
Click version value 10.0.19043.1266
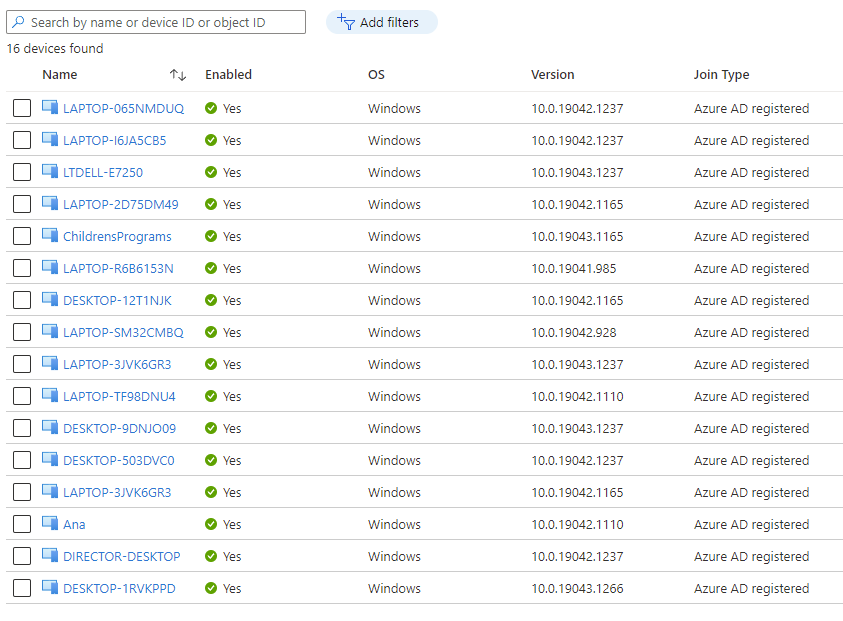point(577,588)
